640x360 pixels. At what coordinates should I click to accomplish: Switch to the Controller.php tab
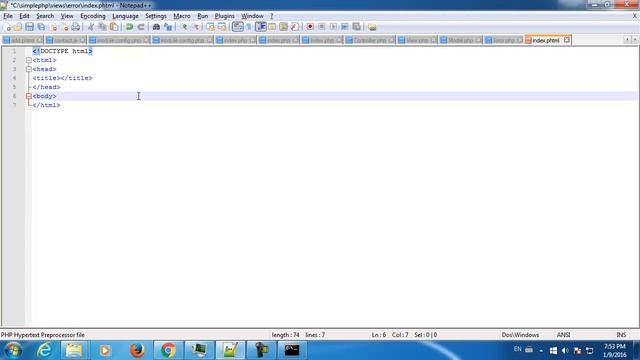point(370,40)
